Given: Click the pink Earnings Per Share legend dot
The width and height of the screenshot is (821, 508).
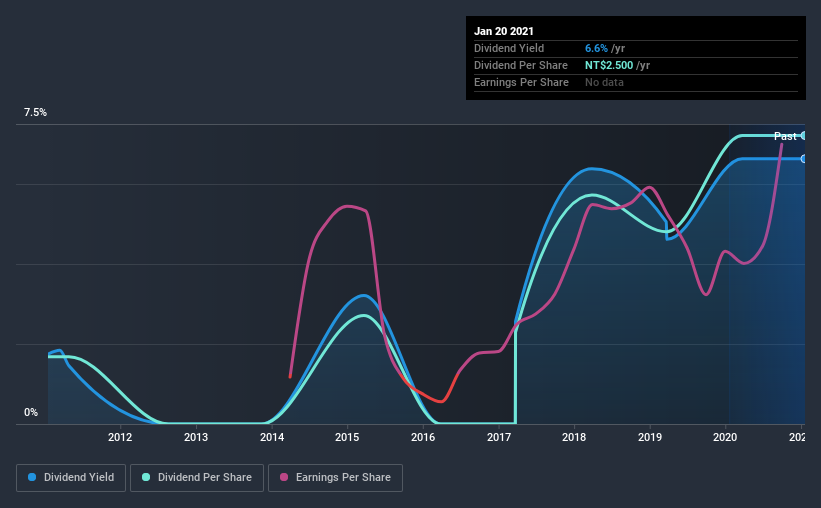Looking at the screenshot, I should (284, 477).
